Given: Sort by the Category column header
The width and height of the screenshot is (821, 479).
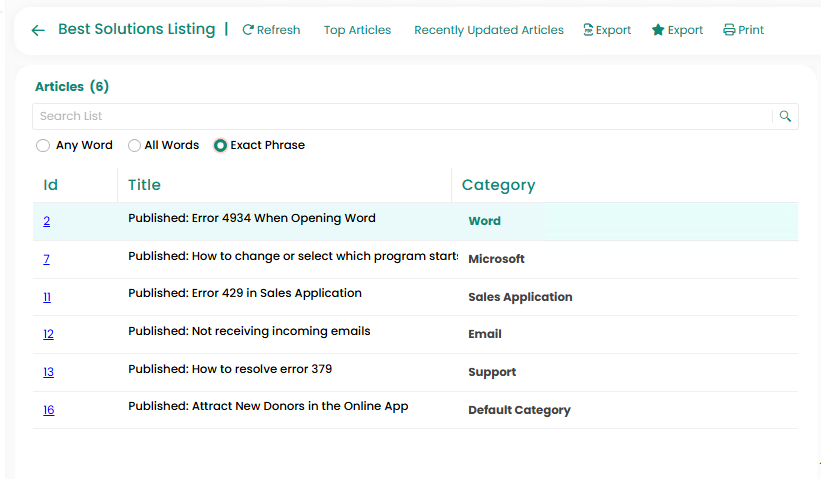Looking at the screenshot, I should click(498, 185).
